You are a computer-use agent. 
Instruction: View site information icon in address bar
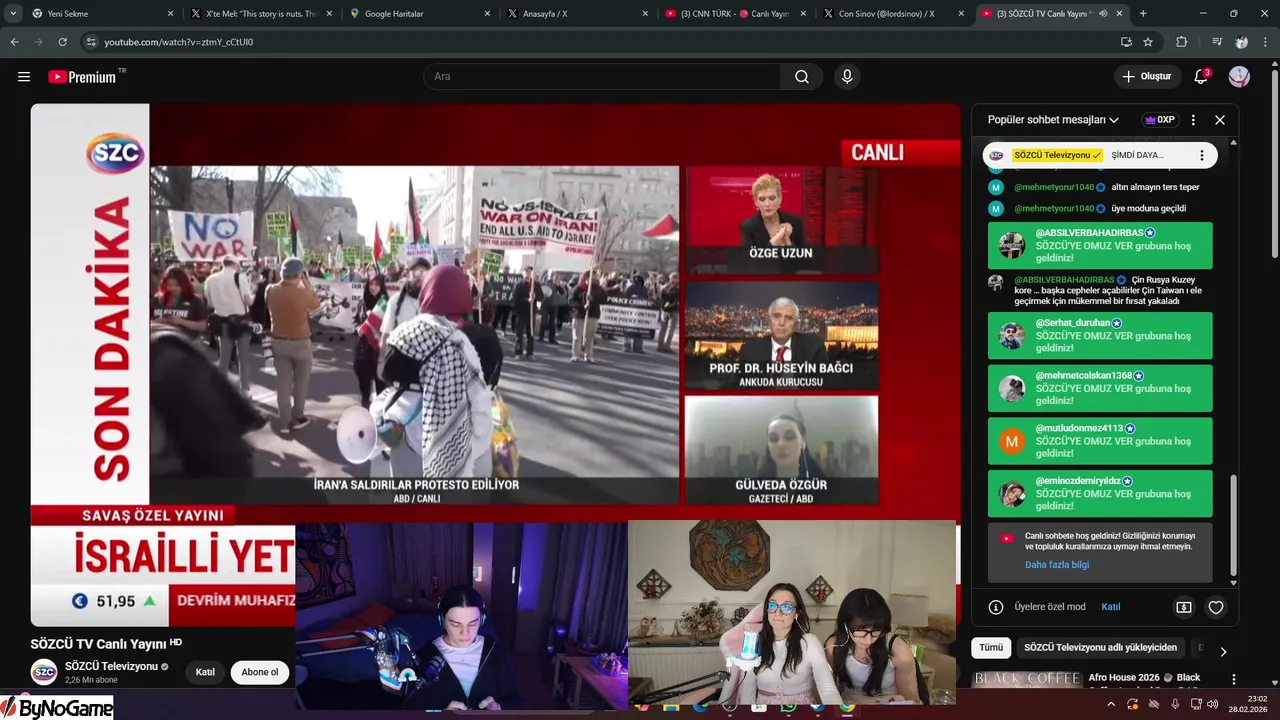coord(91,42)
